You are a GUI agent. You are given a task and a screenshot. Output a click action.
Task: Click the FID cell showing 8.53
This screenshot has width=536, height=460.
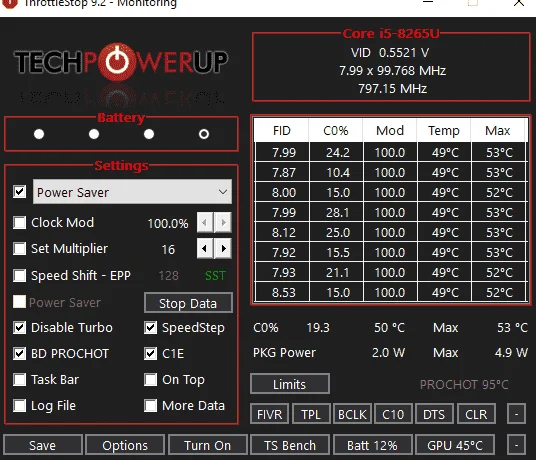tap(283, 293)
